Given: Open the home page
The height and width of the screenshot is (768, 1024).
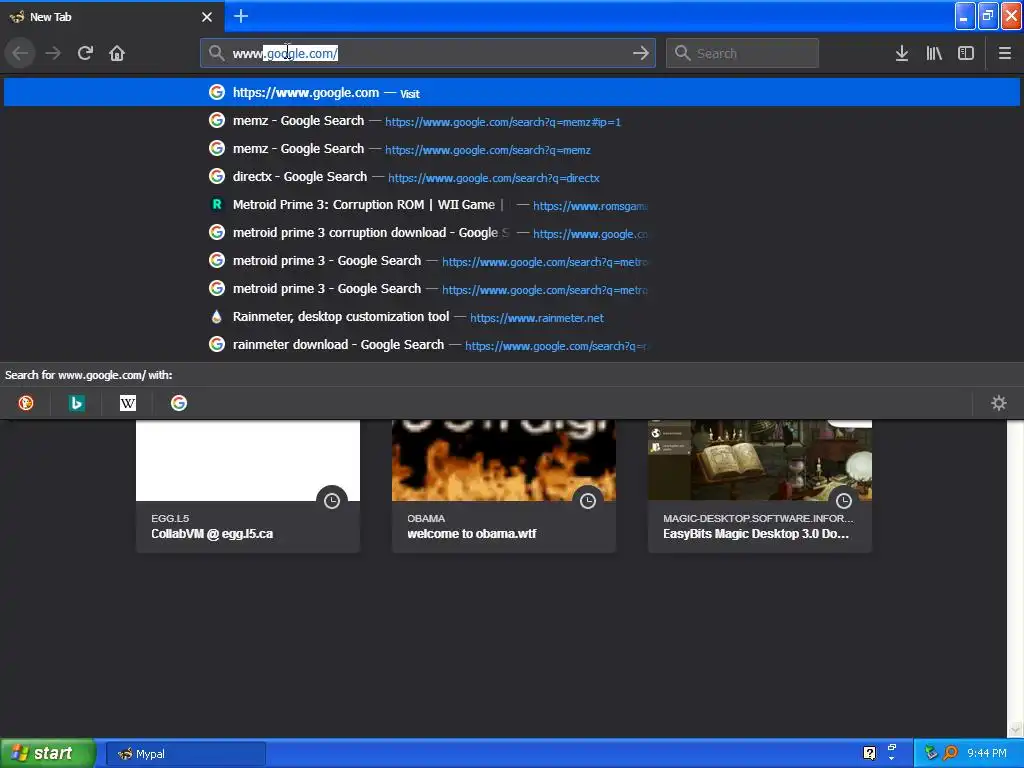Looking at the screenshot, I should pos(117,53).
